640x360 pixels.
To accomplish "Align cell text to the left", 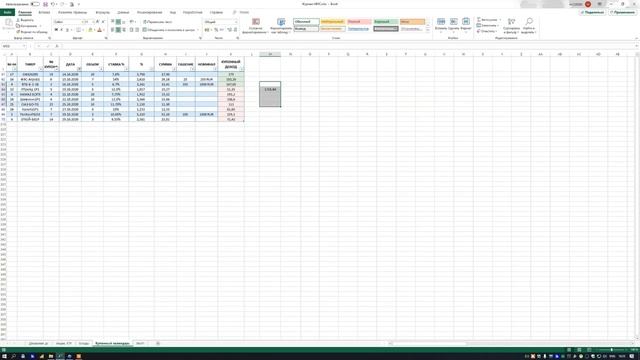I will tap(112, 30).
